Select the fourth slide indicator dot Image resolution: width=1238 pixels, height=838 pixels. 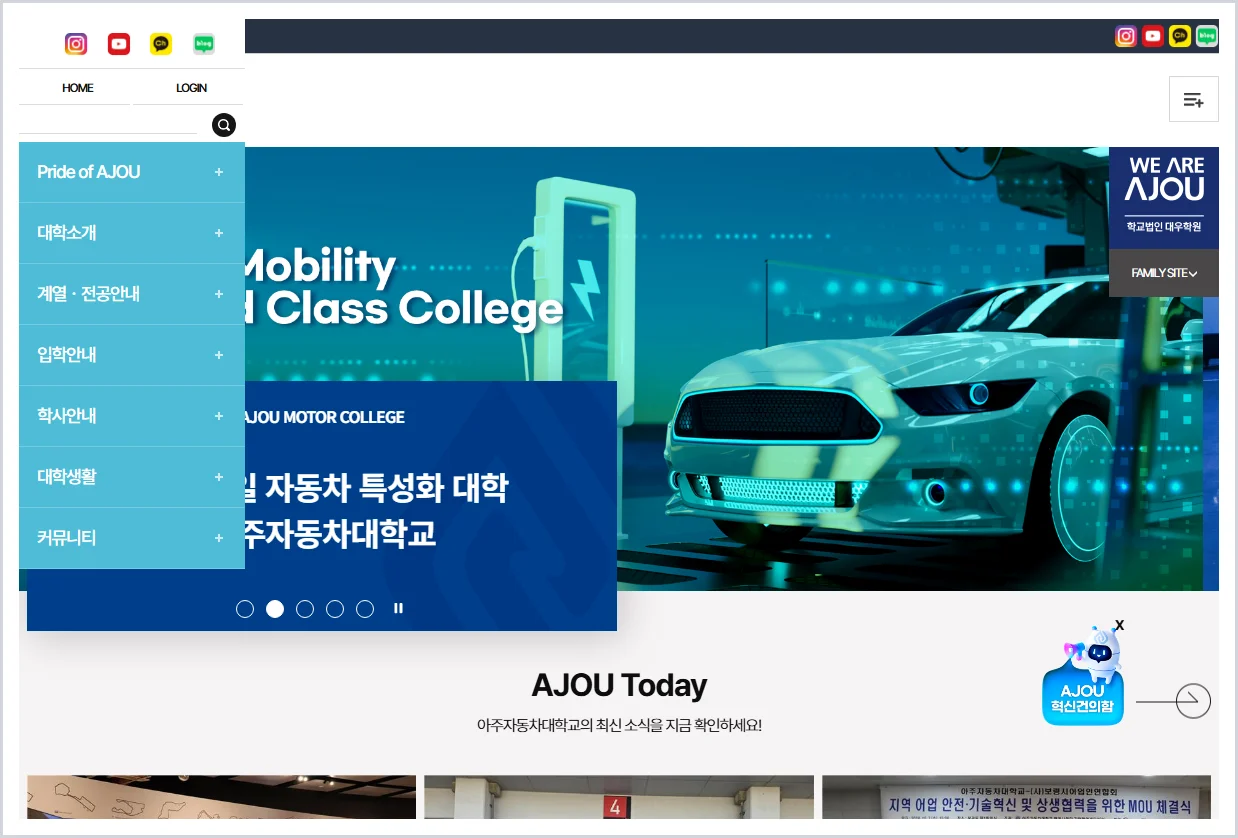(x=335, y=609)
